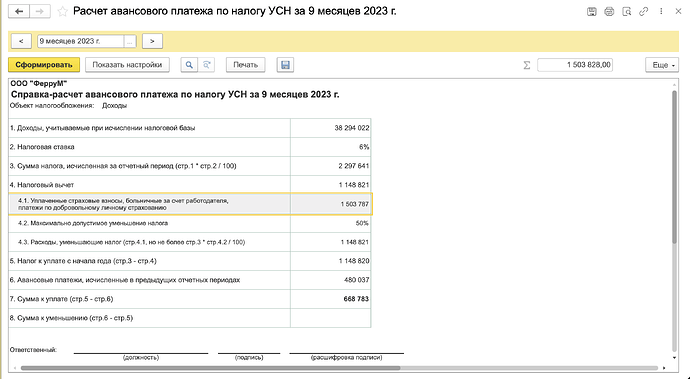Add report to favorites with star icon

[62, 11]
